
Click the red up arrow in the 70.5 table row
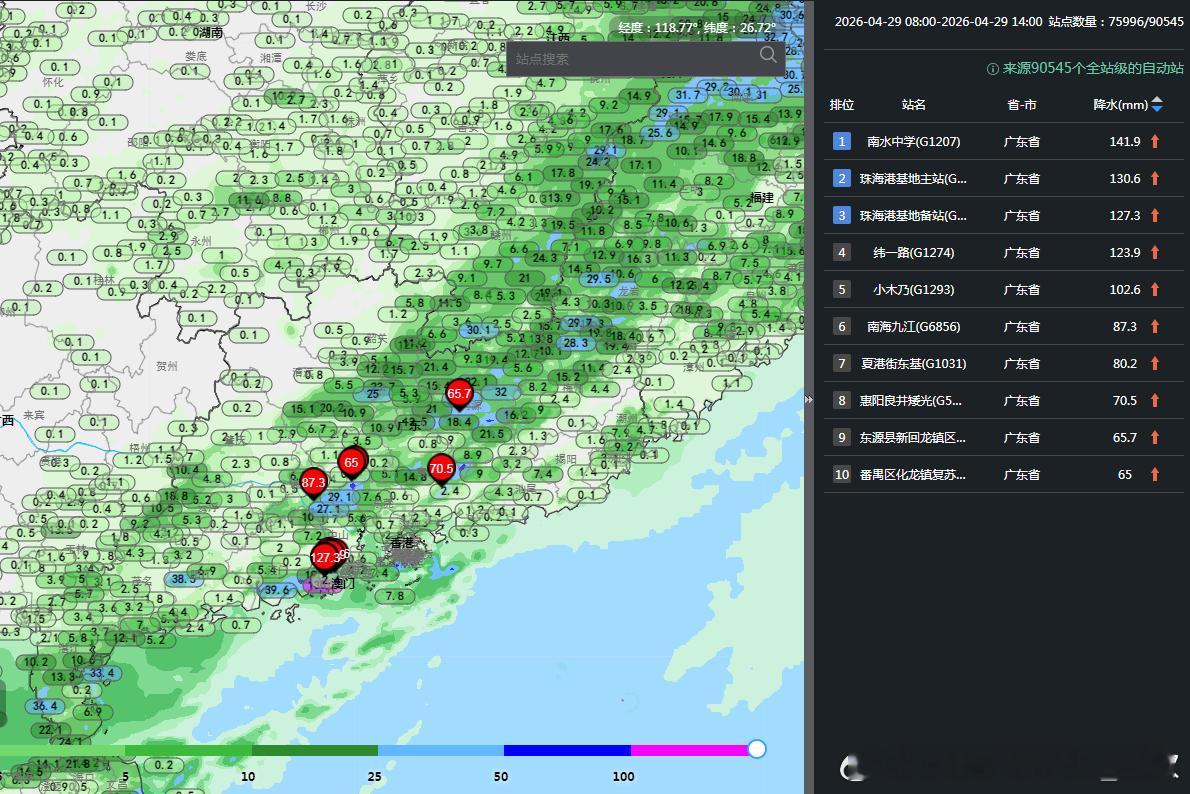[1155, 400]
